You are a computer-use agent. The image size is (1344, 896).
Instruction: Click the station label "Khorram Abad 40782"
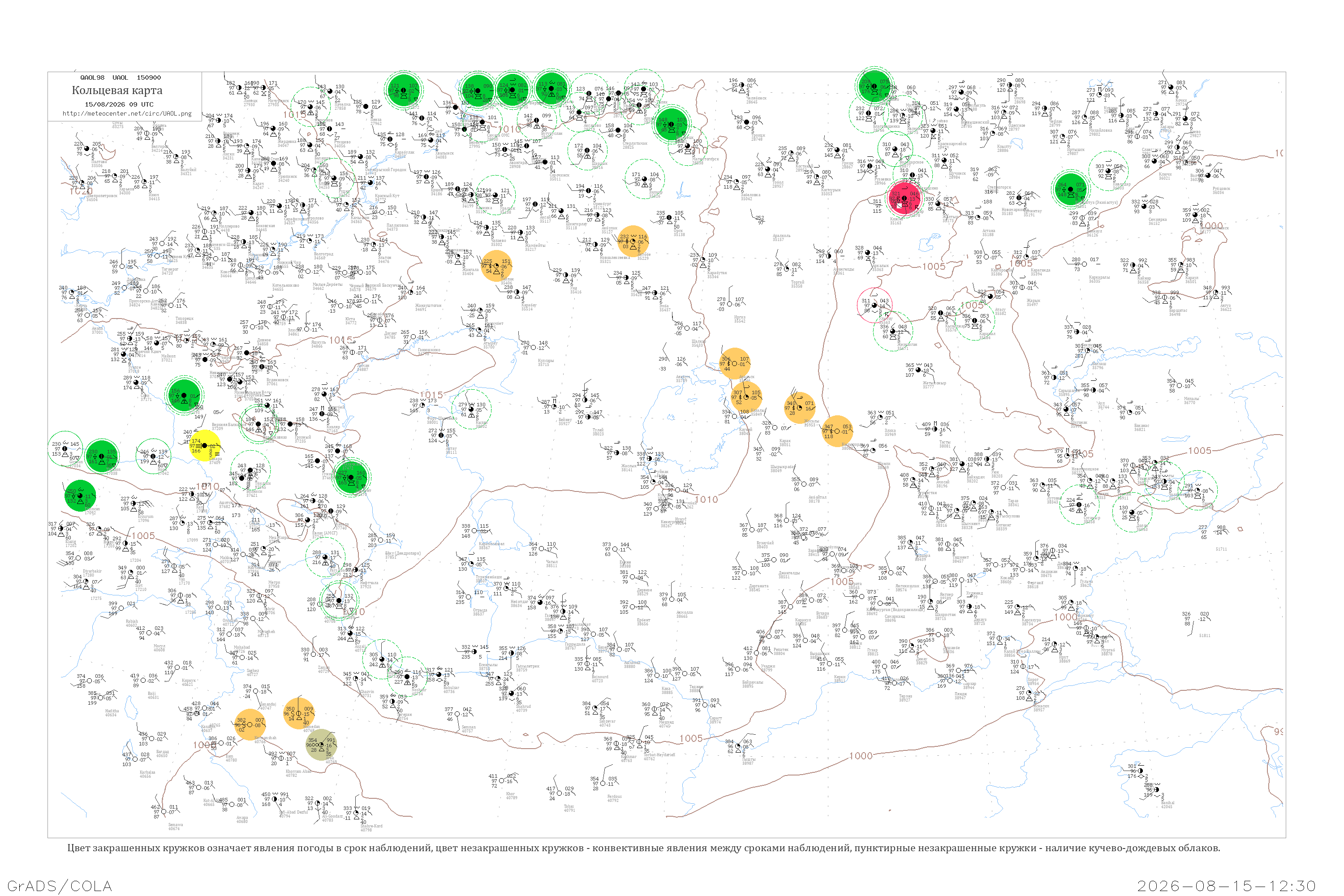point(298,773)
